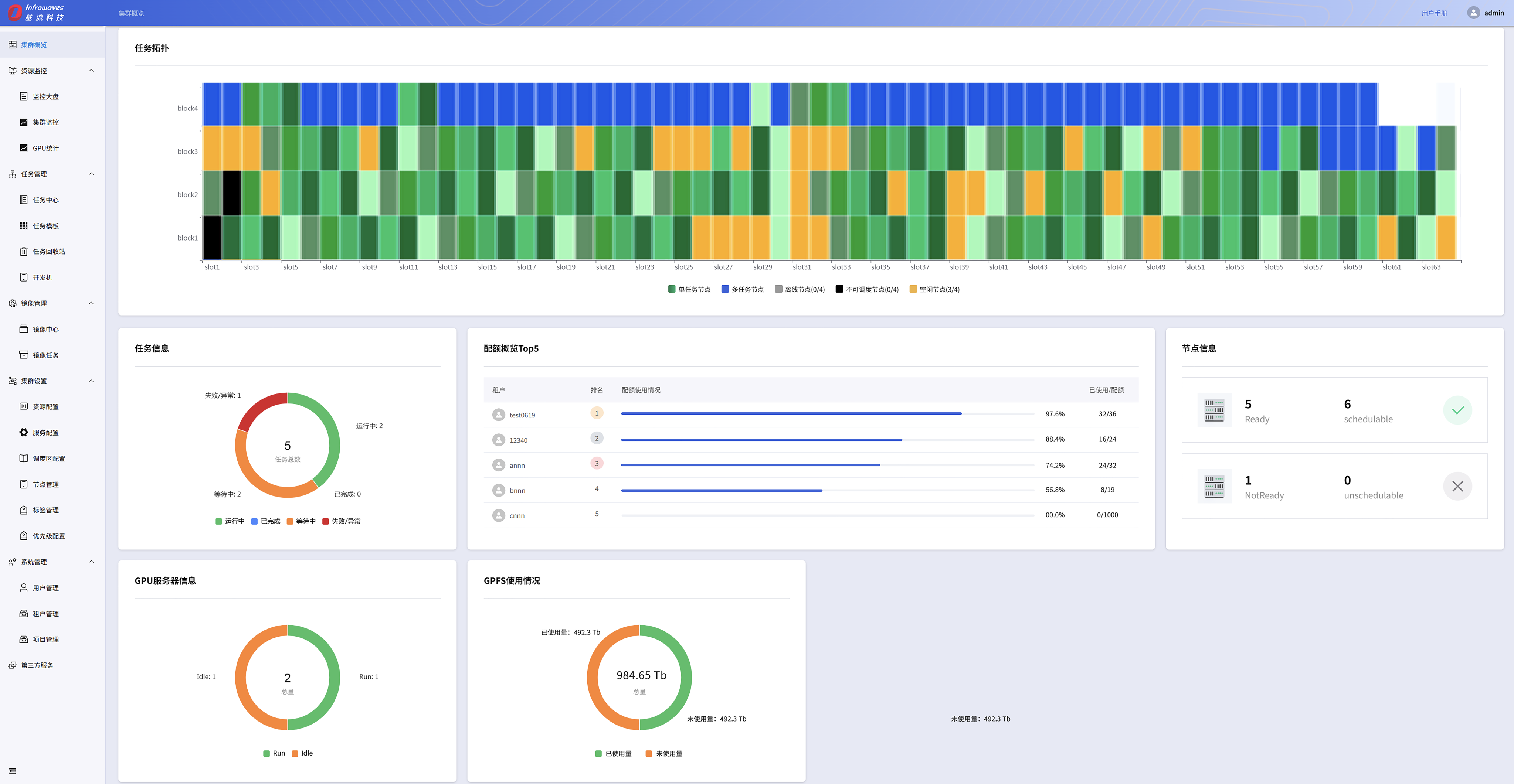The width and height of the screenshot is (1514, 784).
Task: Open the 用户手册 link
Action: tap(1434, 13)
